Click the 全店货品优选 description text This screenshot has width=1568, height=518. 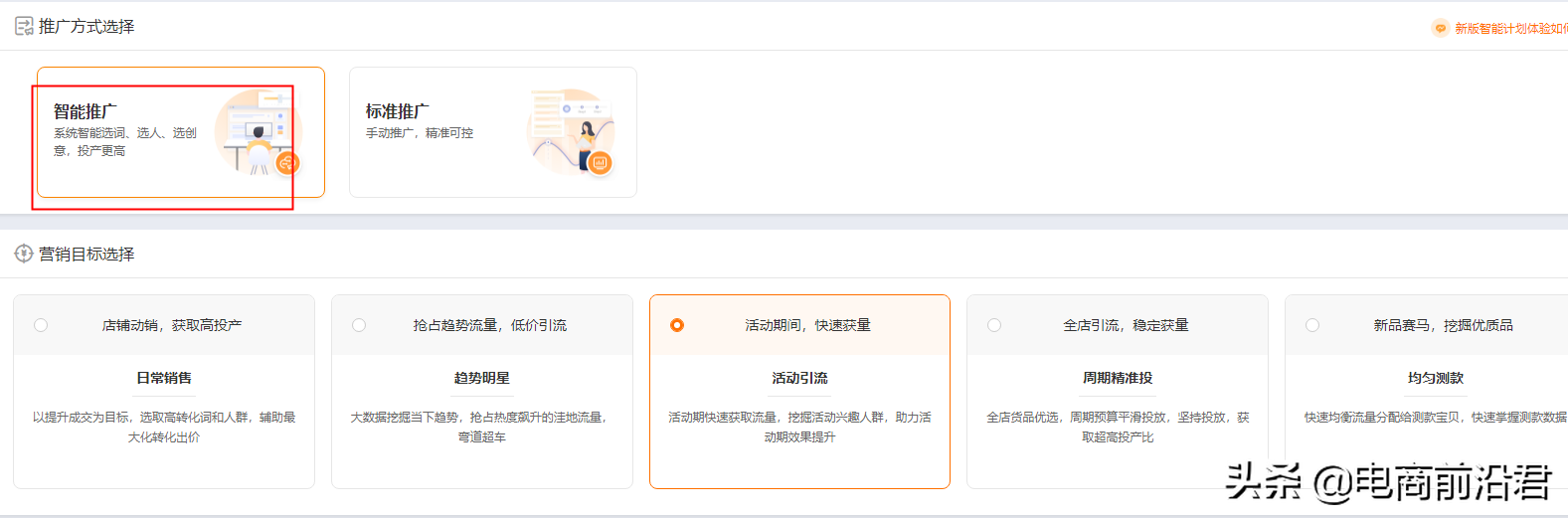[1118, 427]
